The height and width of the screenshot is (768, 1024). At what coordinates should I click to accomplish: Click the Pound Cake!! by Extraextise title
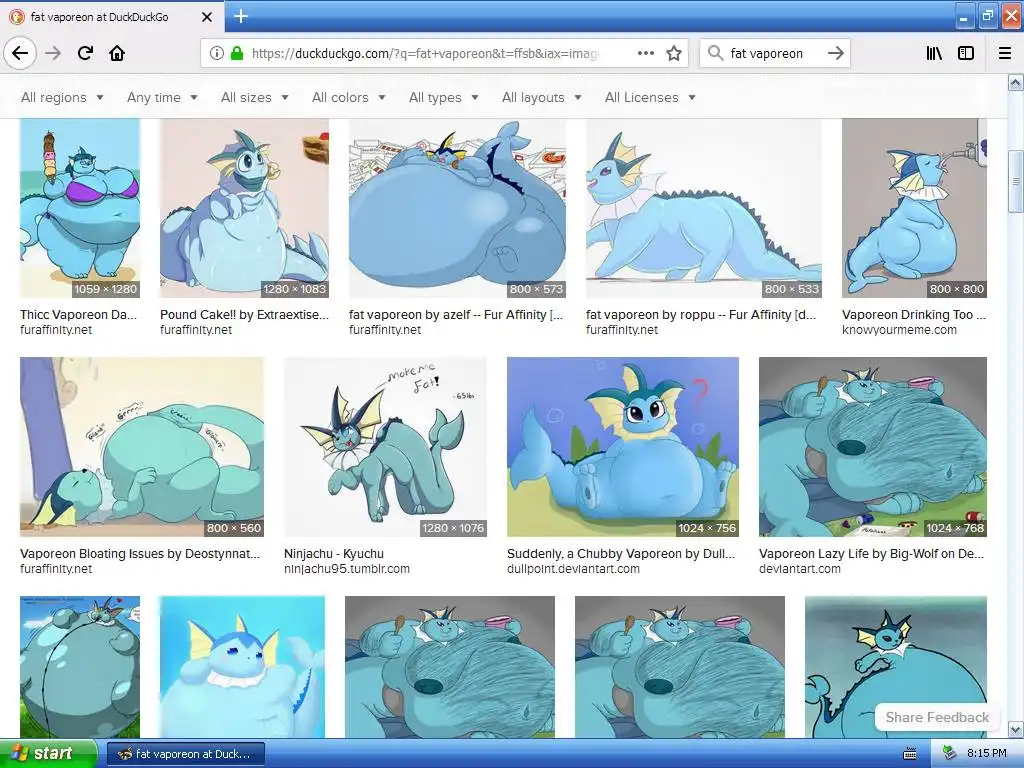click(244, 315)
